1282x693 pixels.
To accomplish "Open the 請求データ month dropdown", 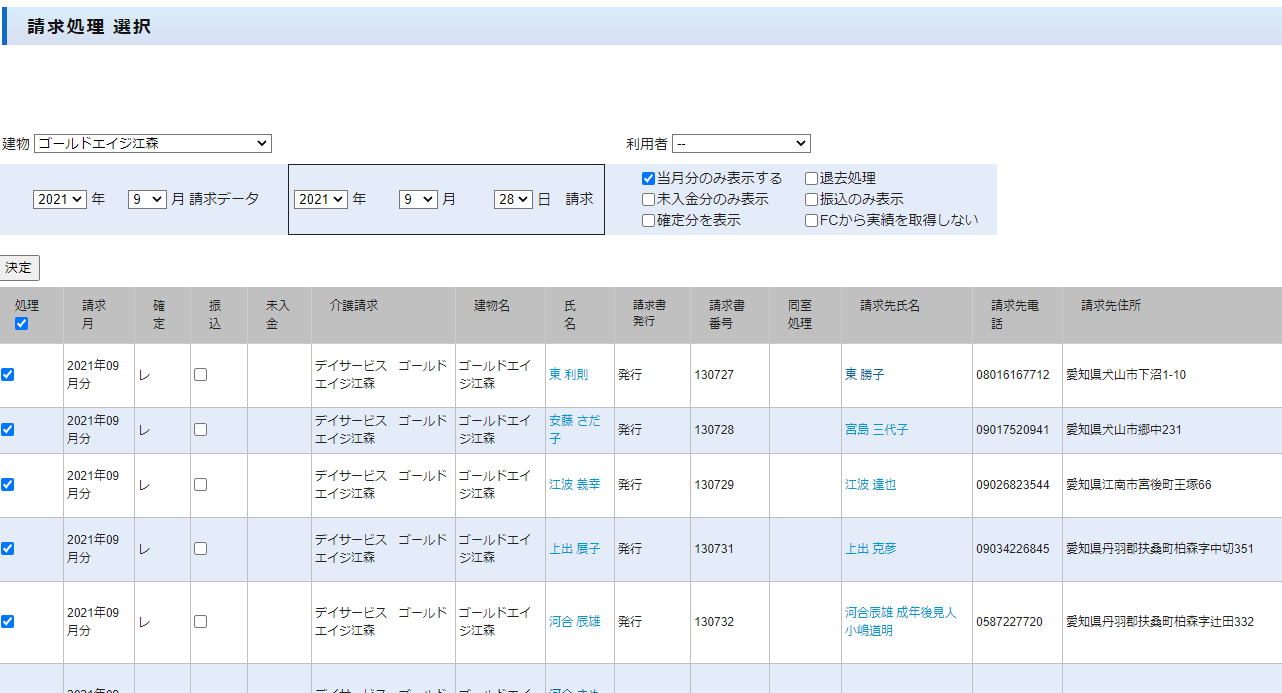I will (x=146, y=199).
